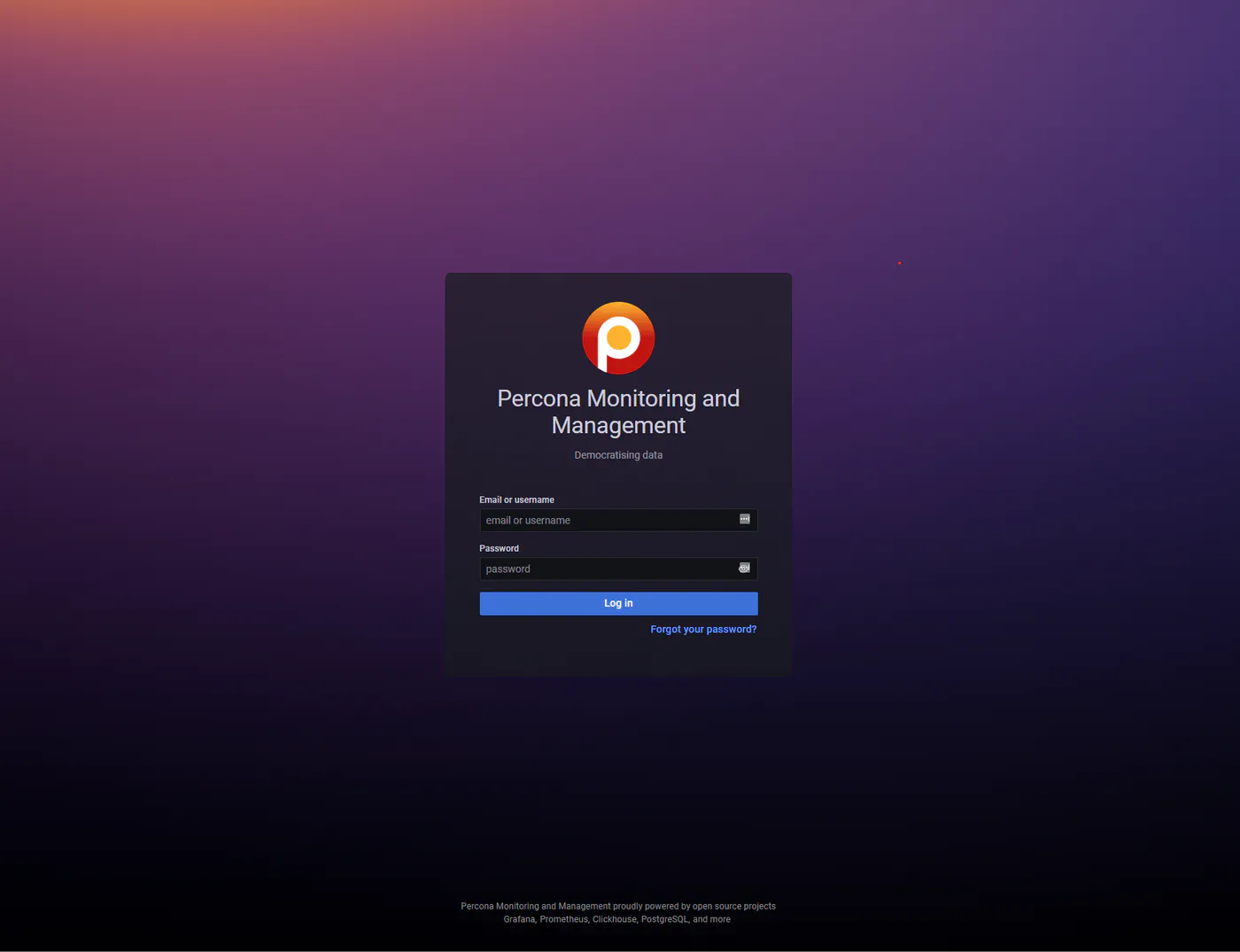Click the footer line starting with Grafana, Prometheus

(617, 919)
